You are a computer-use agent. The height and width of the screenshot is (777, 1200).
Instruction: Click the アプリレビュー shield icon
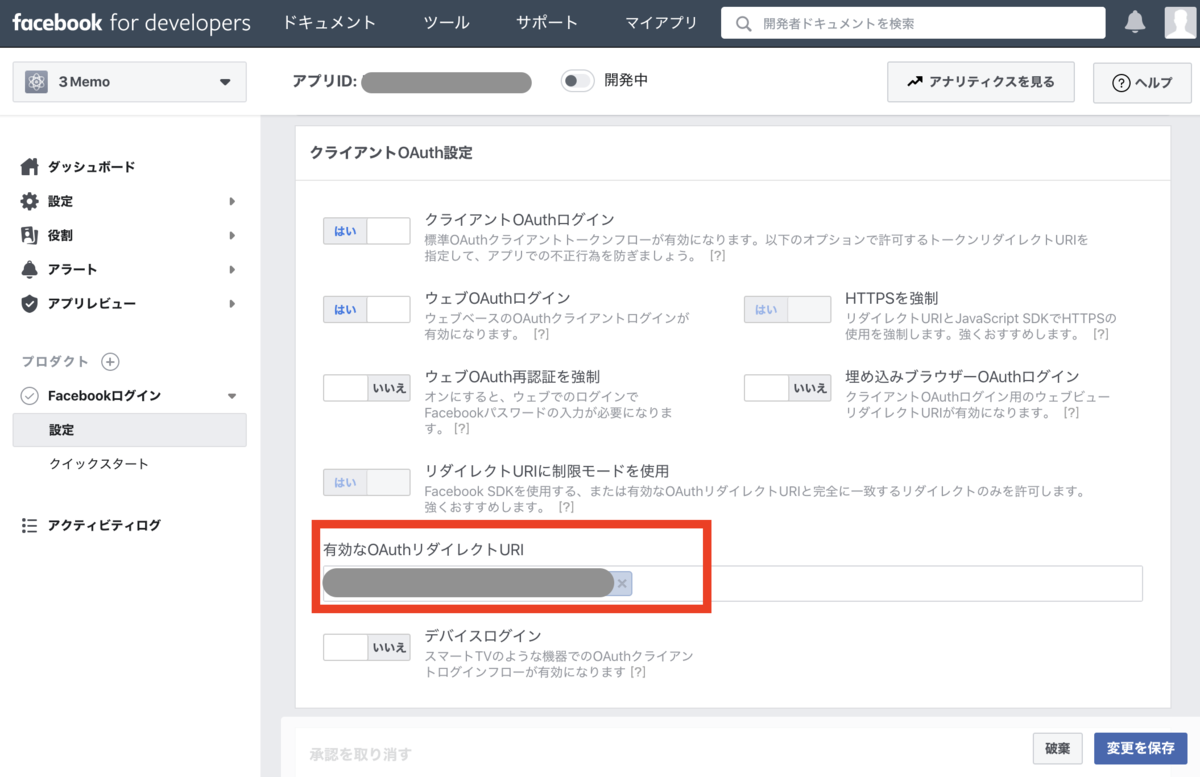[30, 303]
